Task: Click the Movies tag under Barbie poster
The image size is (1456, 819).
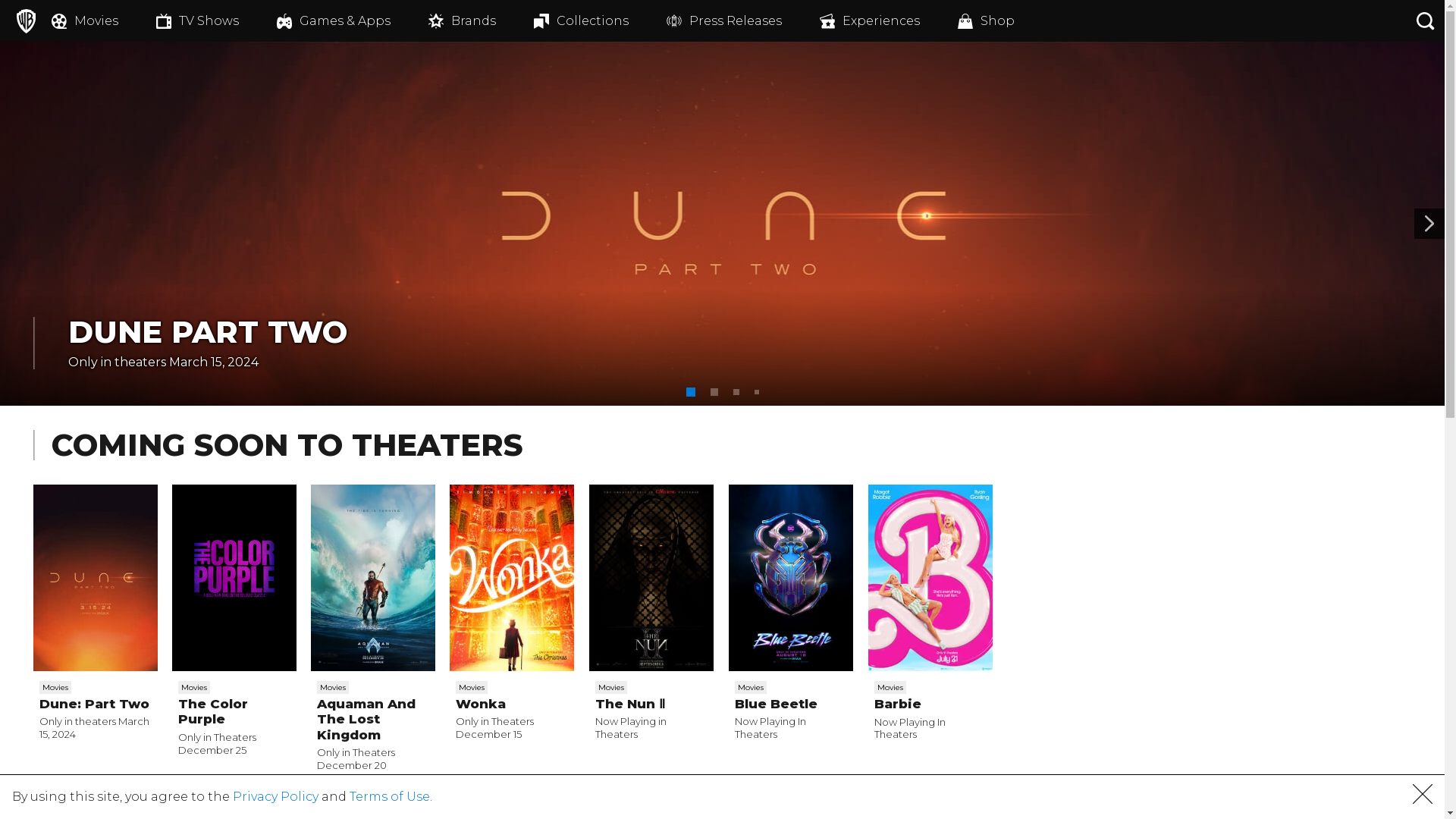Action: 890,687
